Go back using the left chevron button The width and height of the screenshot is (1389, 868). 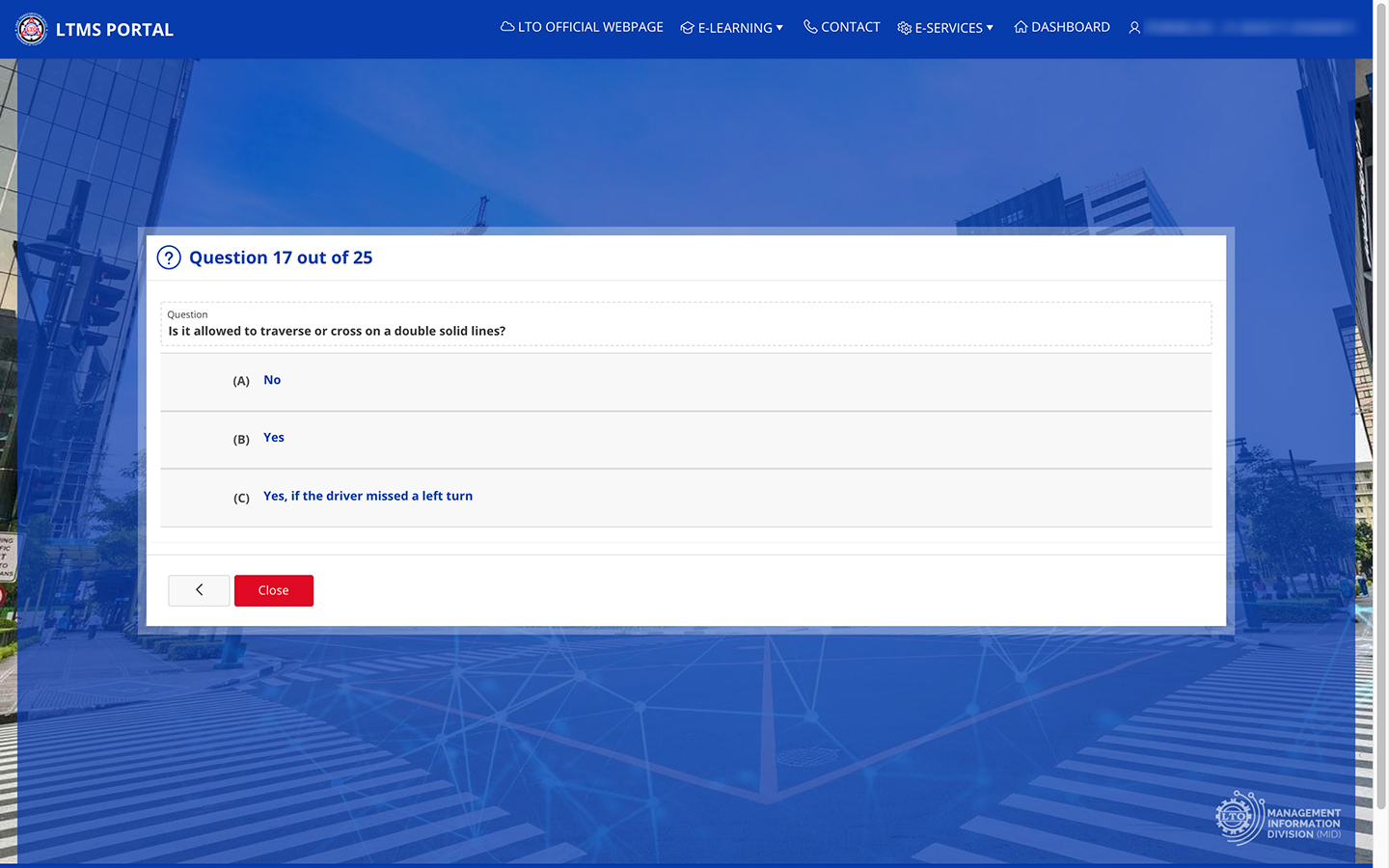pos(199,590)
